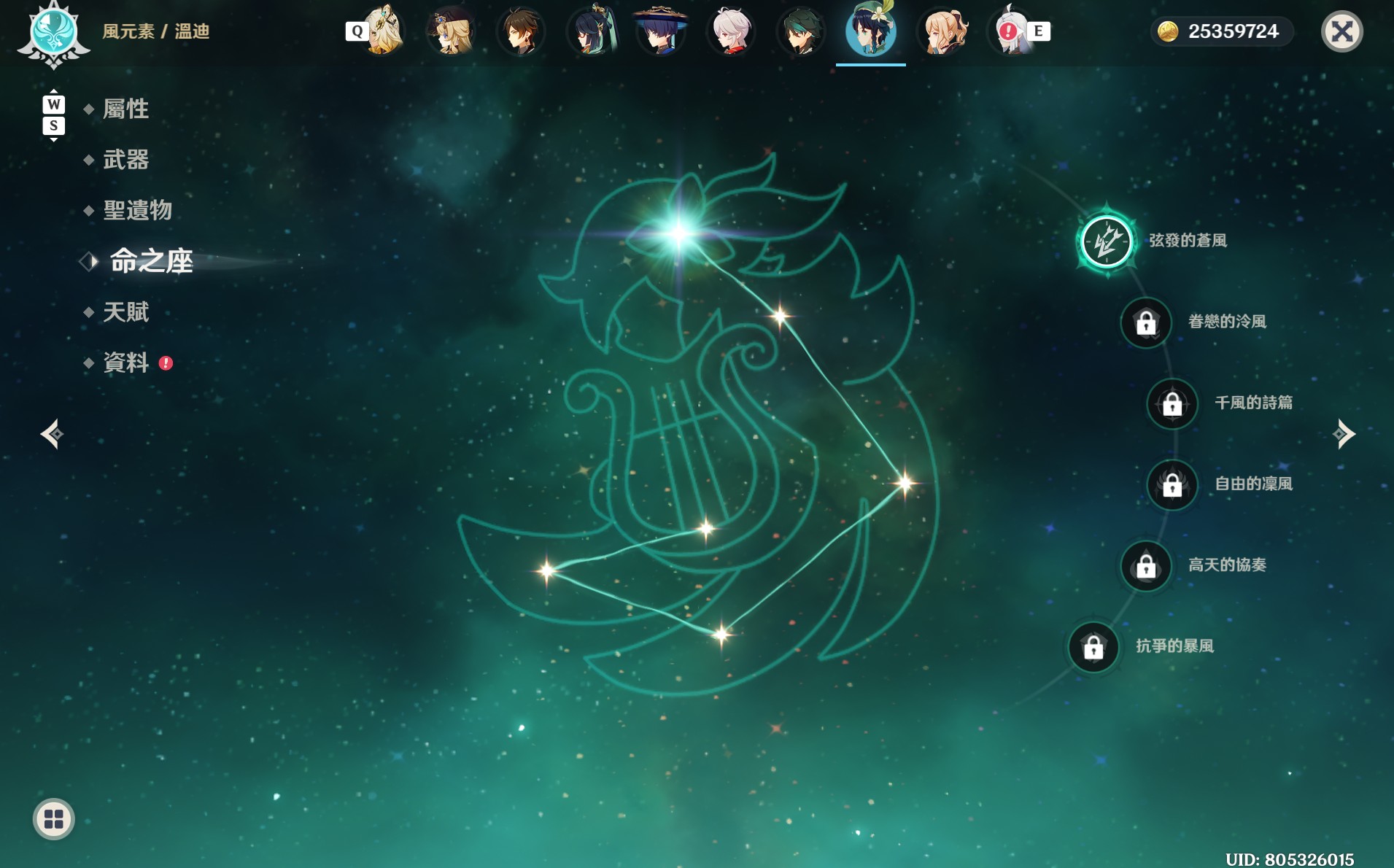Select the Wanderer portrait with wide hat
Viewport: 1394px width, 868px height.
[x=661, y=31]
